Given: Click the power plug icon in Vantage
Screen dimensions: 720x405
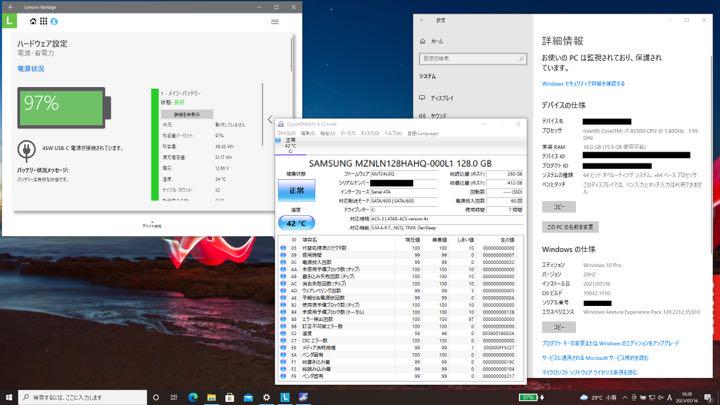Looking at the screenshot, I should pyautogui.click(x=27, y=150).
